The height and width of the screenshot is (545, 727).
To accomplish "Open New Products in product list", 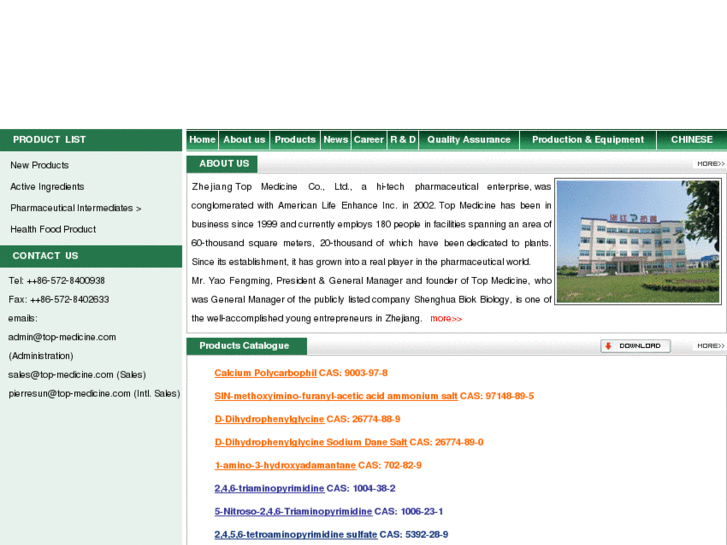I will (x=39, y=165).
